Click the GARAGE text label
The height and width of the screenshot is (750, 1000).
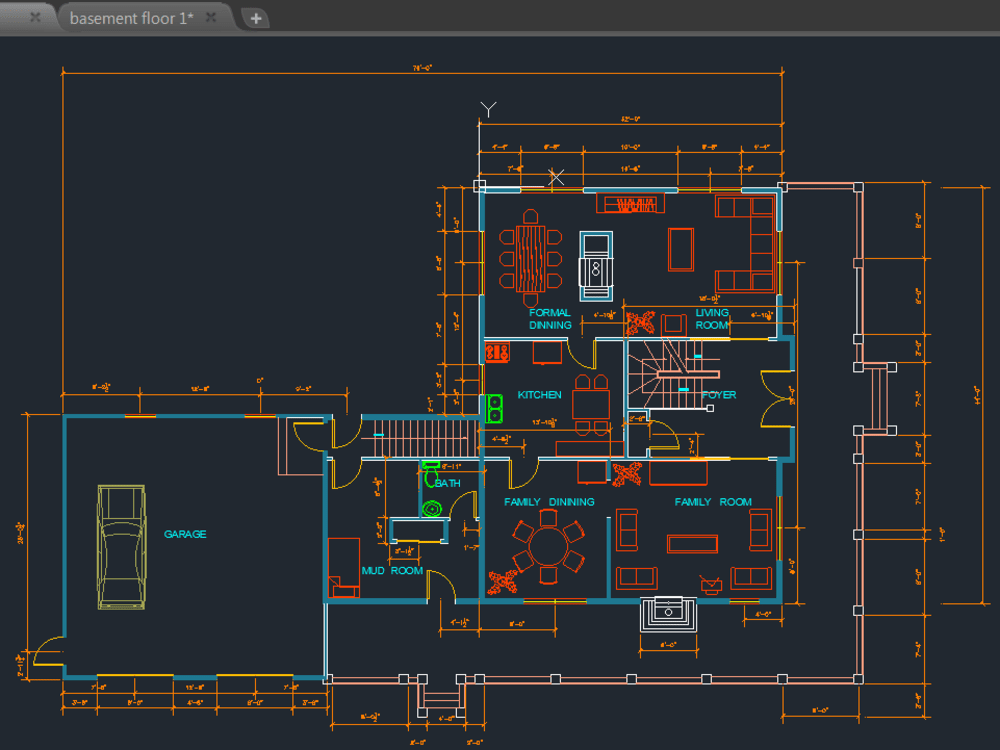click(187, 534)
